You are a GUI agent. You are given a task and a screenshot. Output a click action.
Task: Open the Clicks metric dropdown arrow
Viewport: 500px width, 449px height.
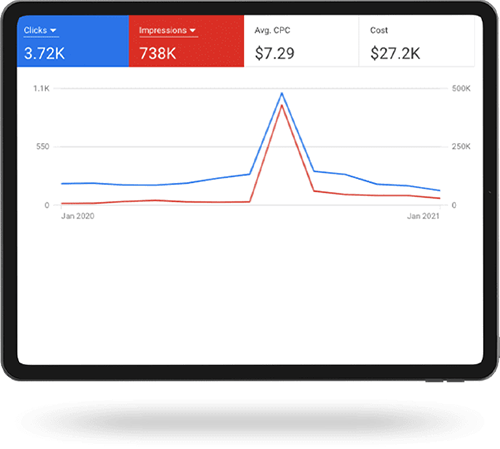coord(53,30)
